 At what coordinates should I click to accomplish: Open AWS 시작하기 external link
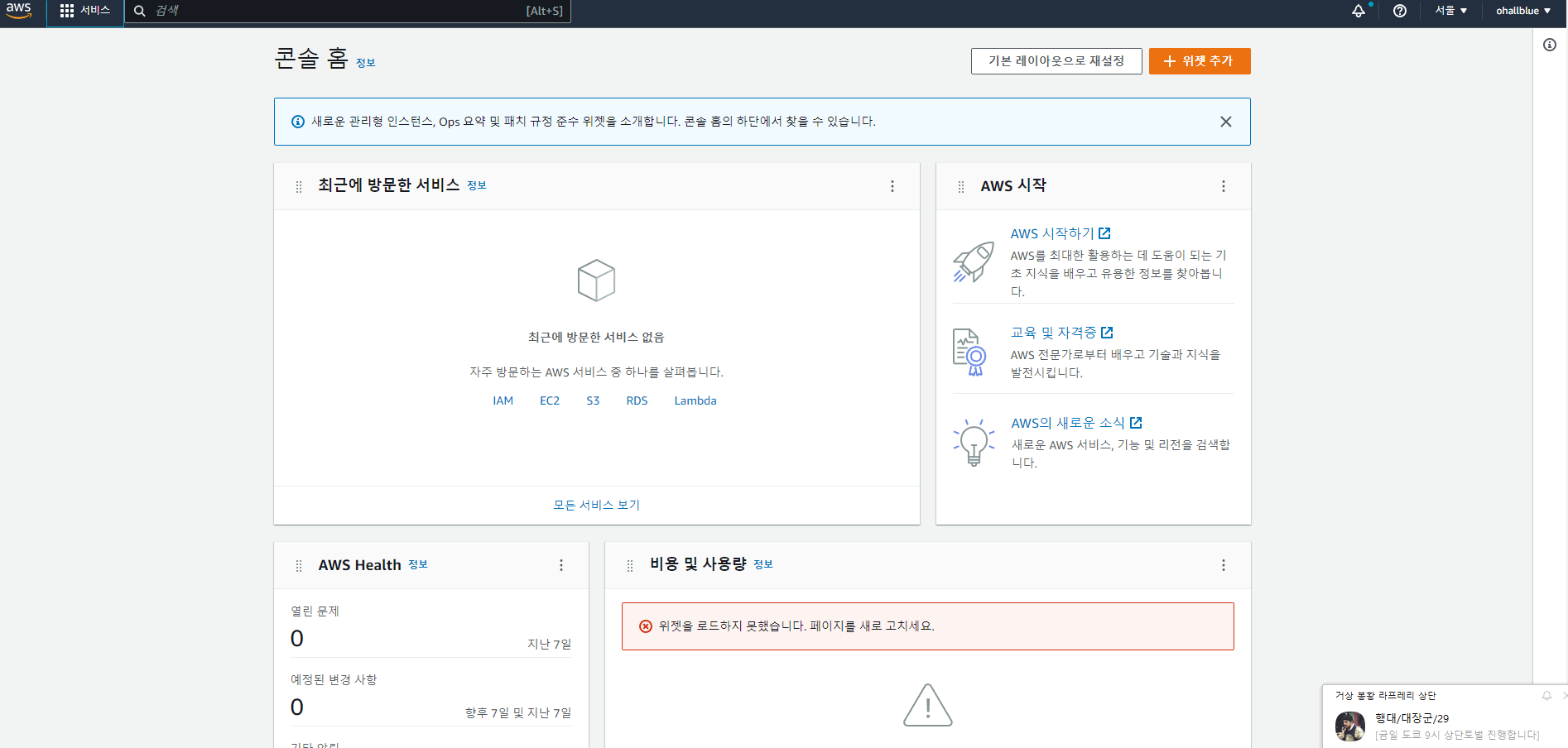pos(1061,233)
